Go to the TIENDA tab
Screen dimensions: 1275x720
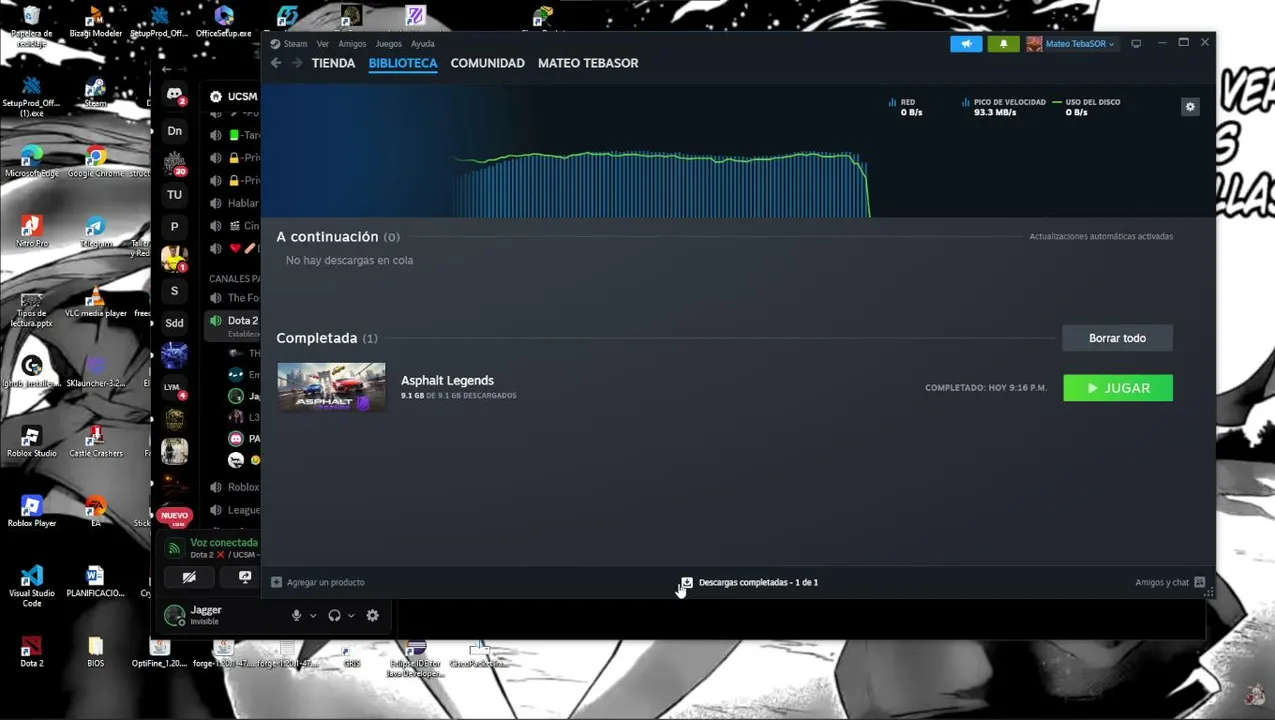click(x=333, y=63)
